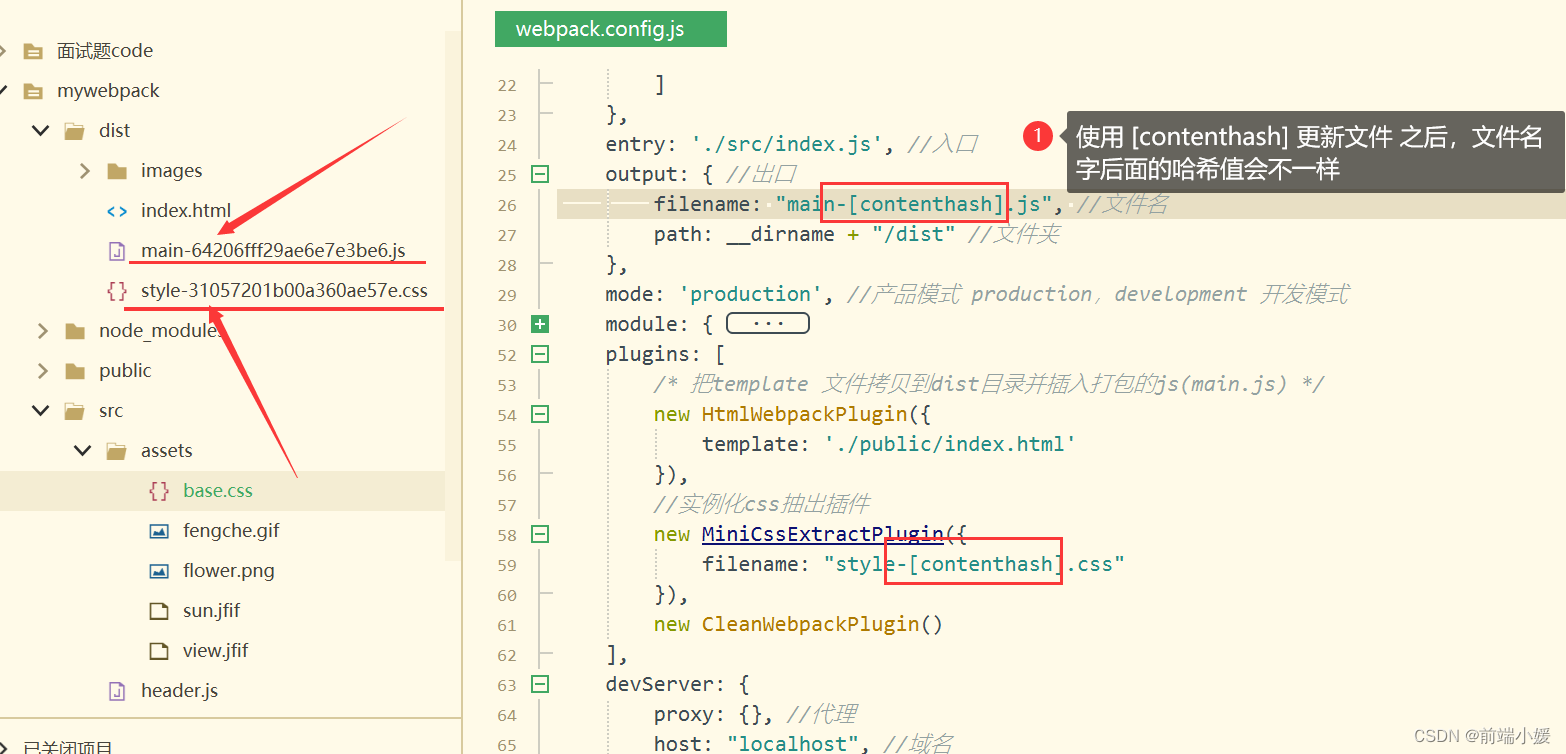Expand the images folder chevron
The image size is (1566, 754).
[85, 170]
